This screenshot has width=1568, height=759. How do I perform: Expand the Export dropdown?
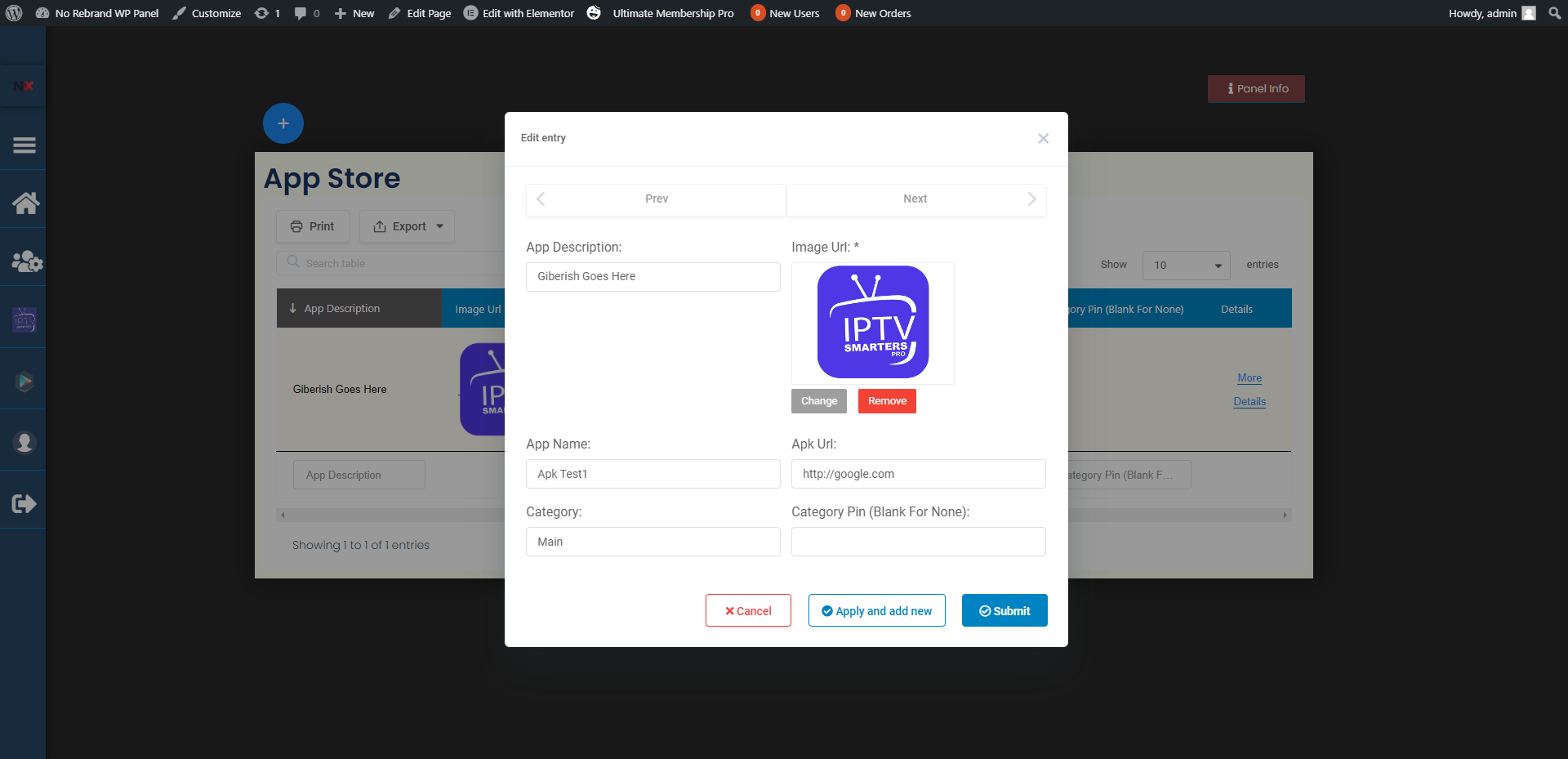[408, 226]
